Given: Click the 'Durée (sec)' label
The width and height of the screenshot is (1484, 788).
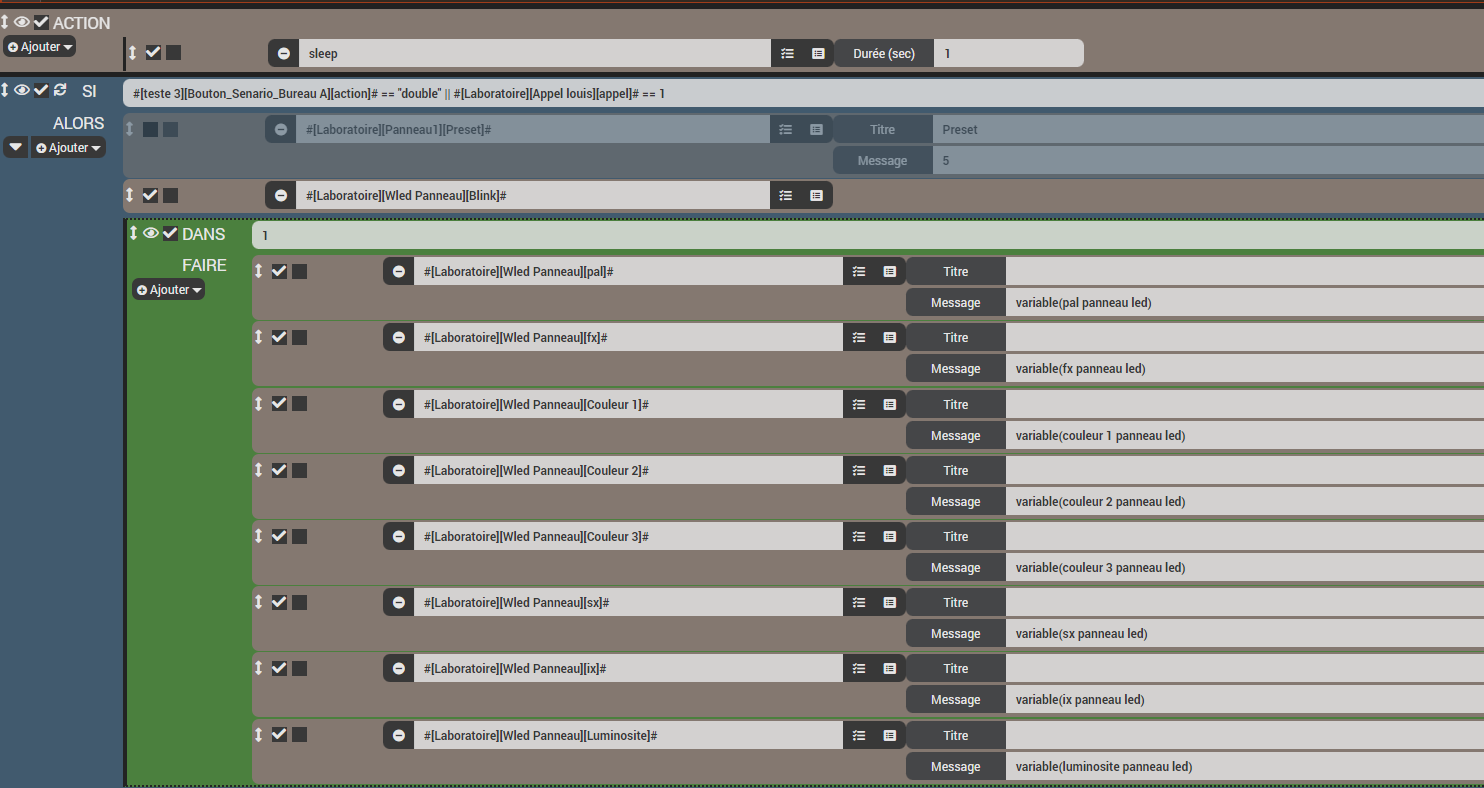Looking at the screenshot, I should tap(884, 54).
